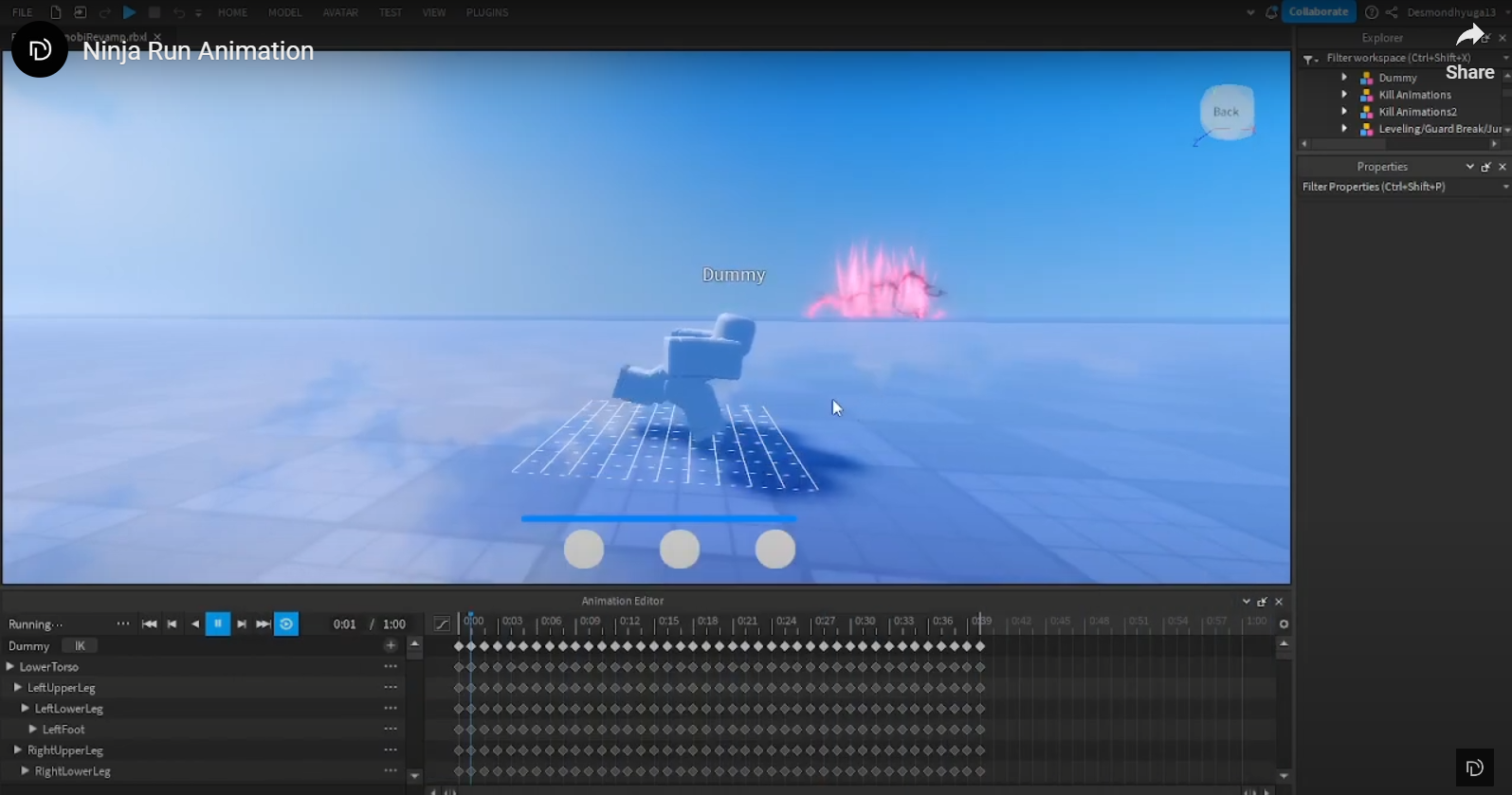Close the .rbxl file tab
This screenshot has height=795, width=1512.
click(157, 37)
